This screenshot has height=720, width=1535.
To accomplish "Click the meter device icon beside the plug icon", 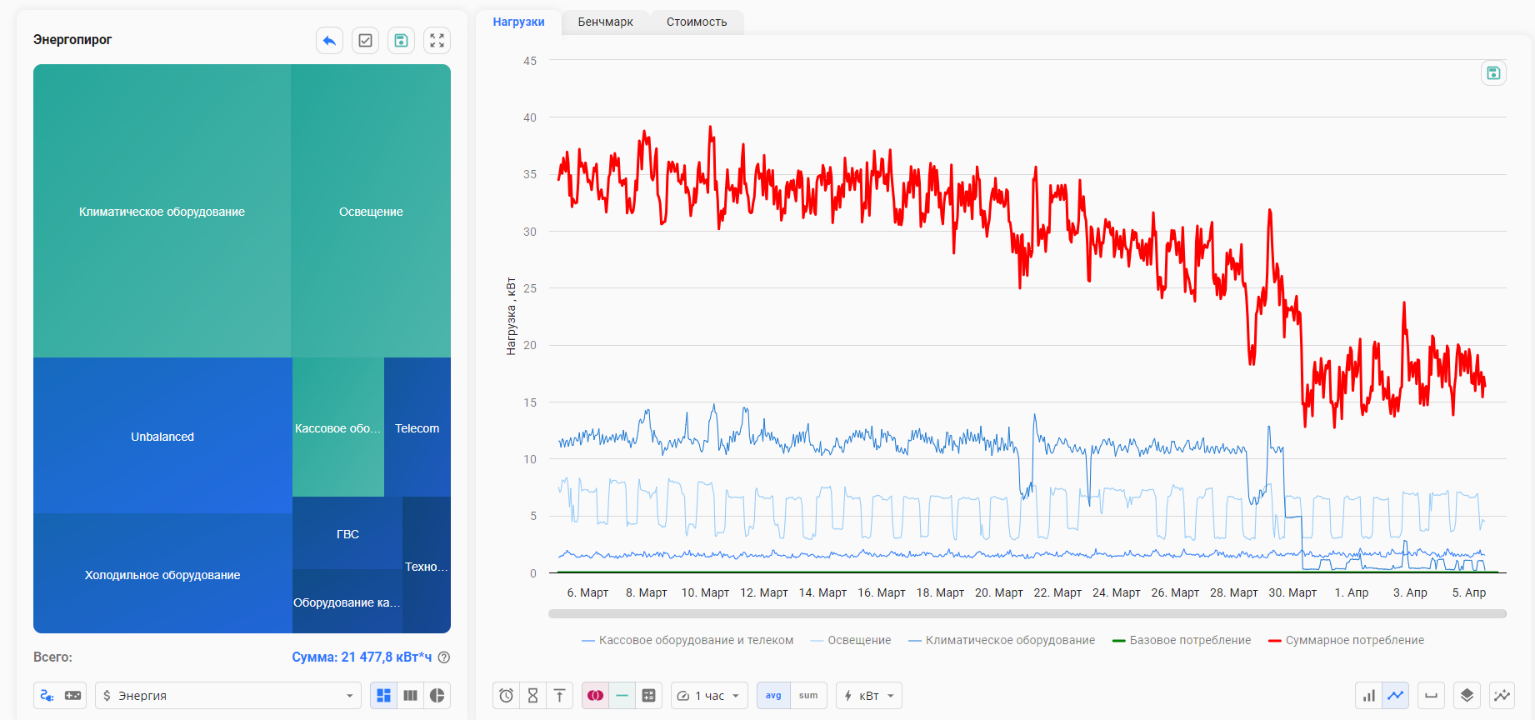I will click(74, 695).
